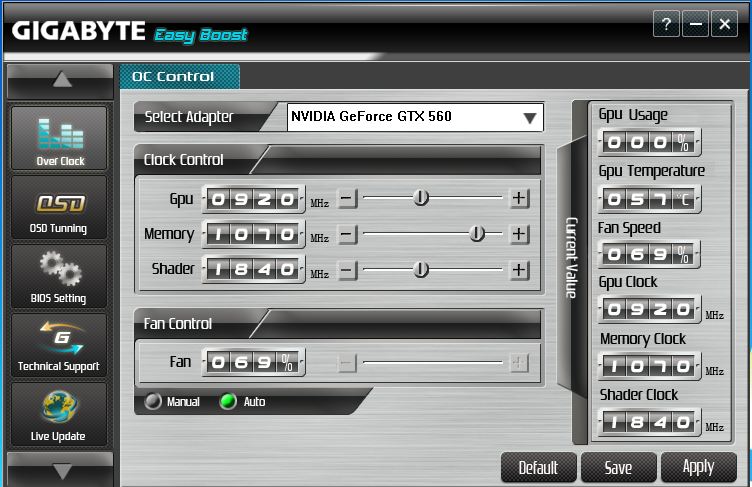
Task: Open the Select Adapter dropdown
Action: (x=415, y=117)
